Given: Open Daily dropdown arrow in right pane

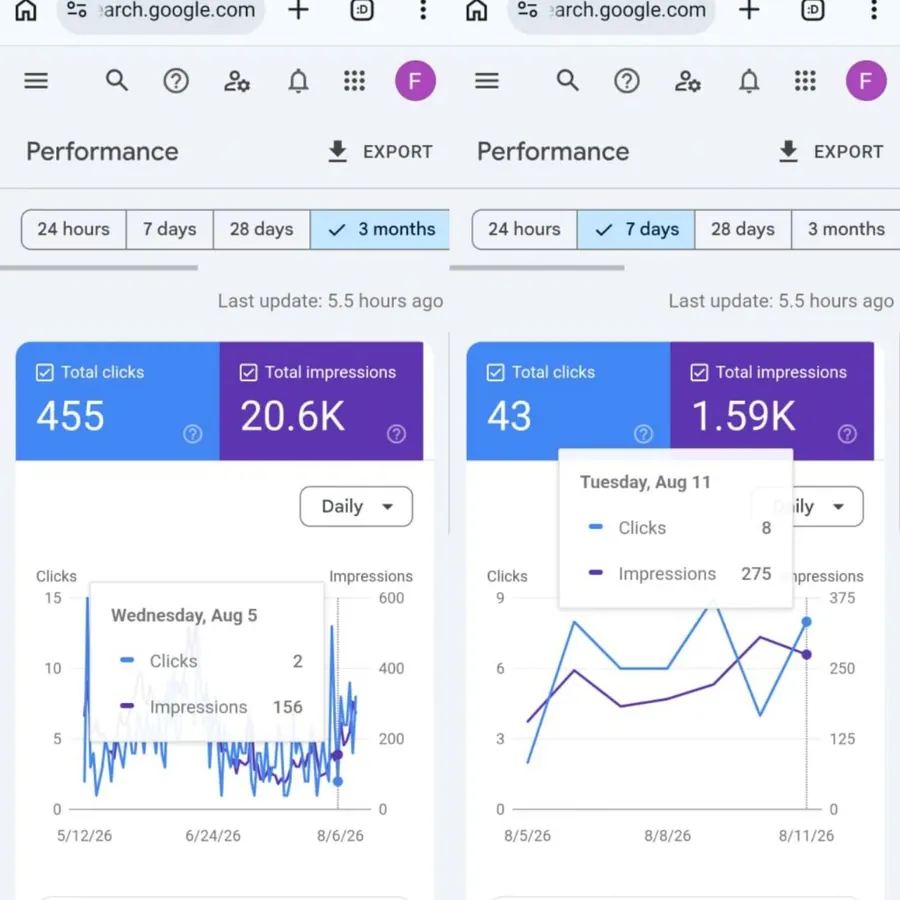Looking at the screenshot, I should click(x=839, y=506).
